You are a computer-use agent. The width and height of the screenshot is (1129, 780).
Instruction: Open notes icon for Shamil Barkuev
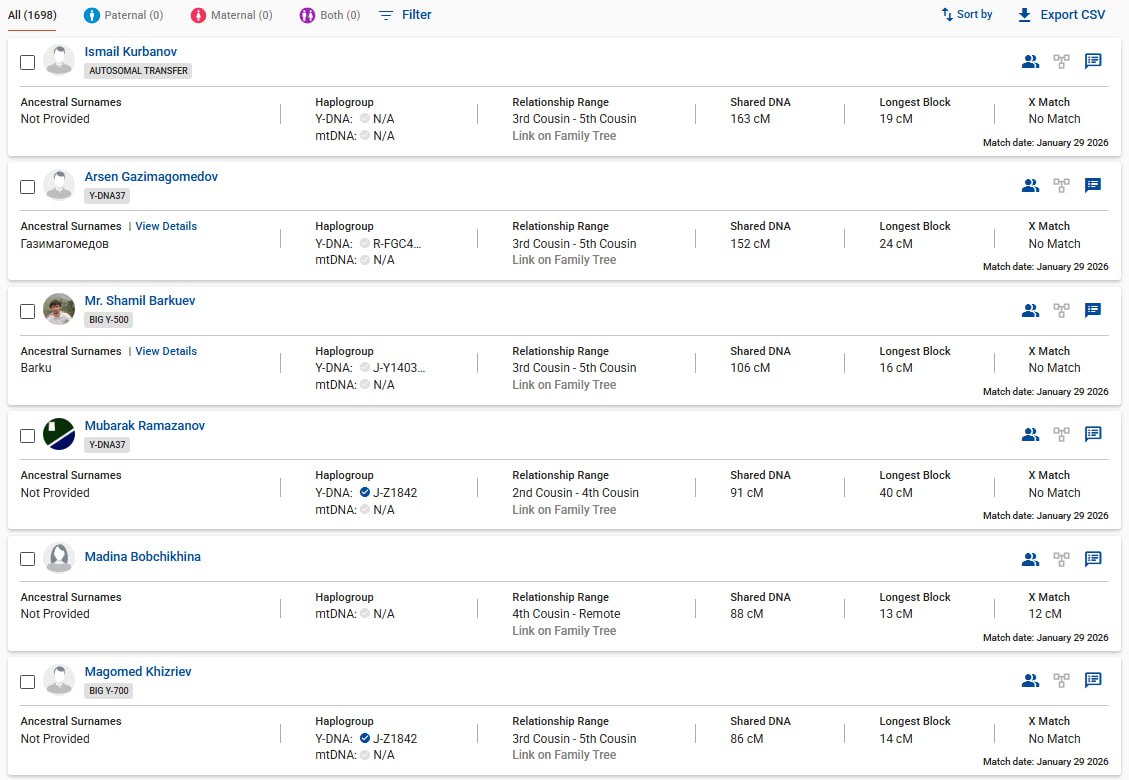pos(1093,310)
